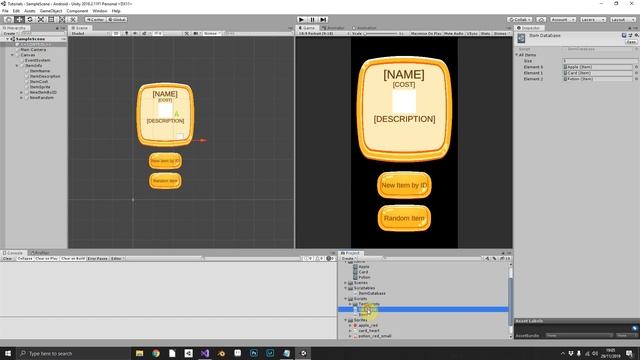Open the Assets menu
640x360 pixels.
click(x=30, y=11)
